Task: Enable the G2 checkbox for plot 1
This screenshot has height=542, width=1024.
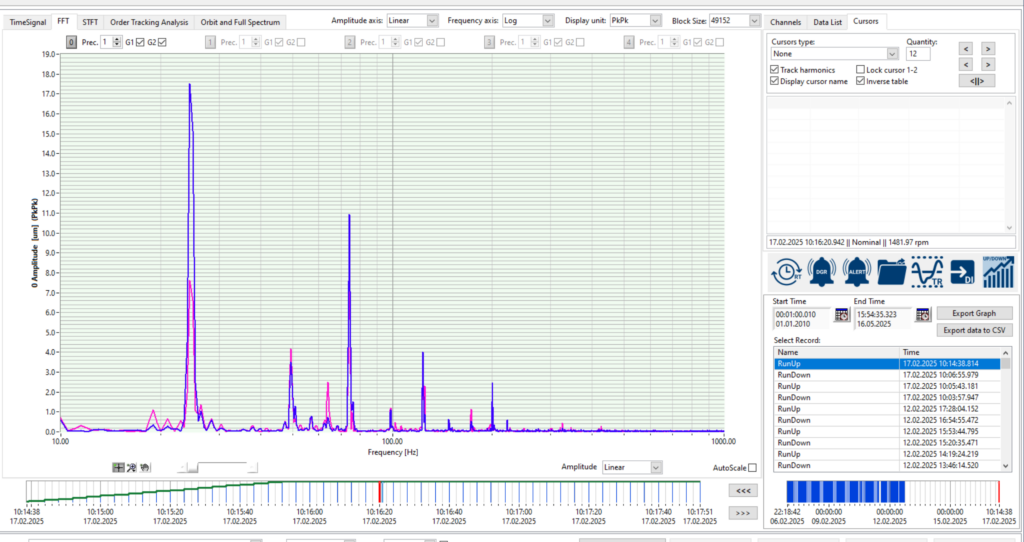Action: click(301, 42)
